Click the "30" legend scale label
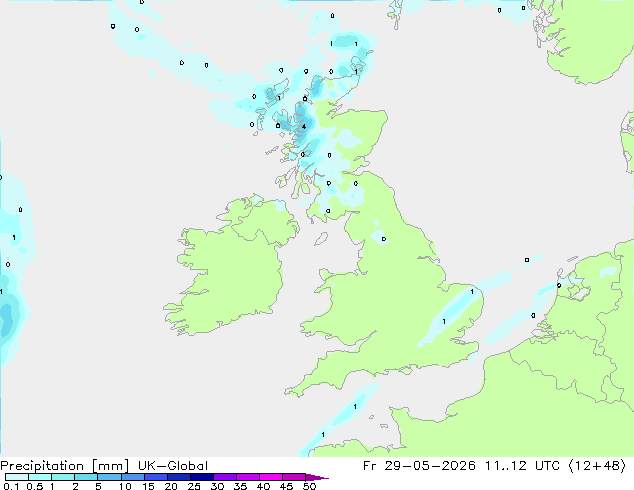The width and height of the screenshot is (634, 490). (217, 486)
